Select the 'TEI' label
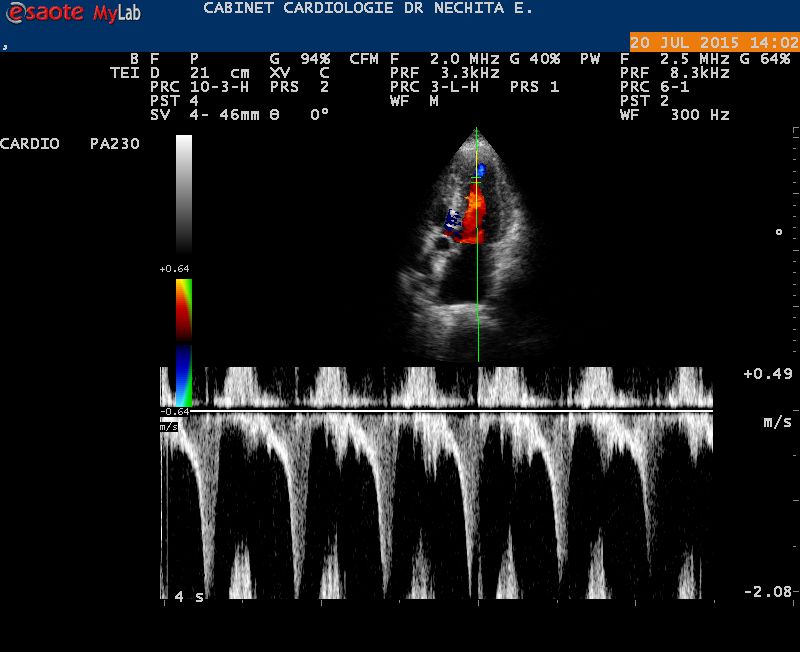This screenshot has height=652, width=800. coord(125,73)
